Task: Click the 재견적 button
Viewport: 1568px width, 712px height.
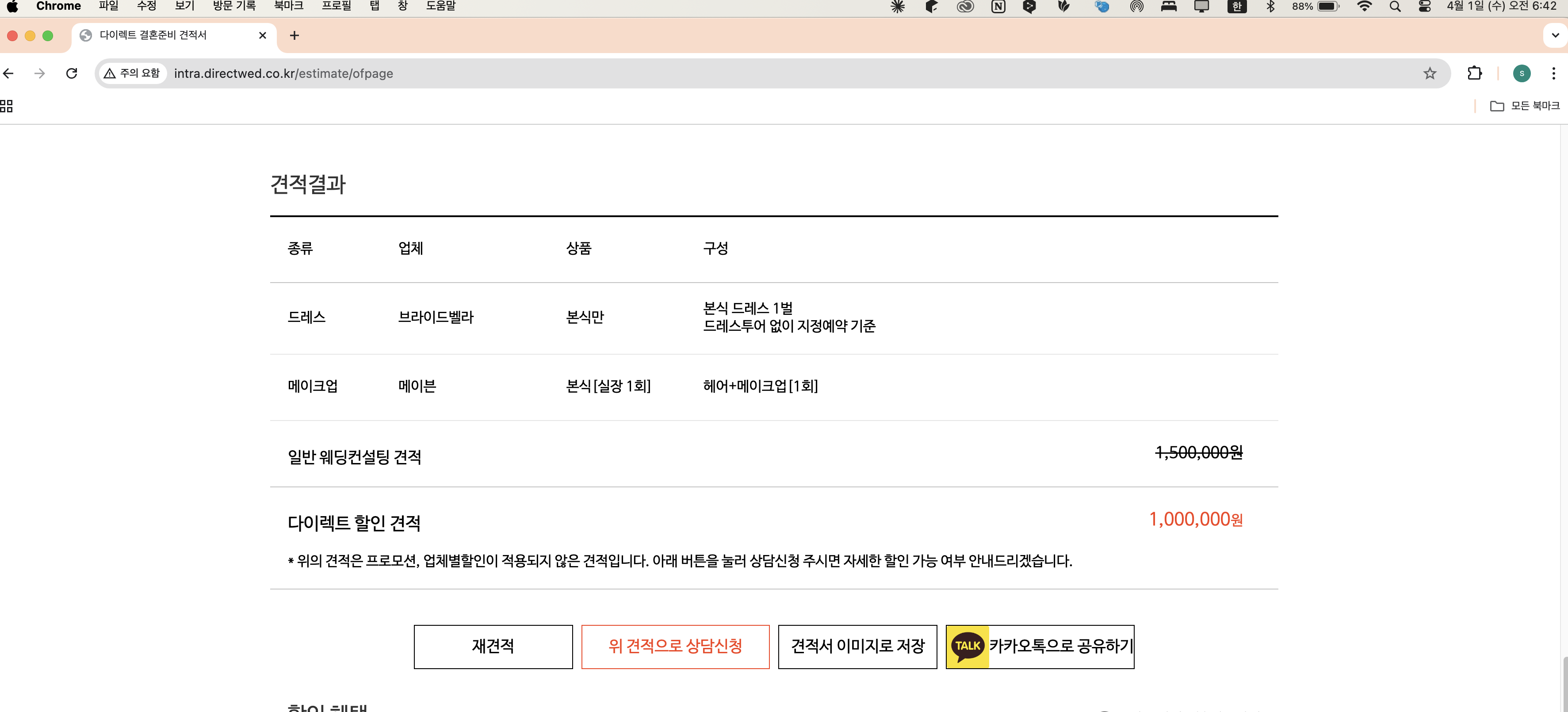Action: pyautogui.click(x=493, y=647)
